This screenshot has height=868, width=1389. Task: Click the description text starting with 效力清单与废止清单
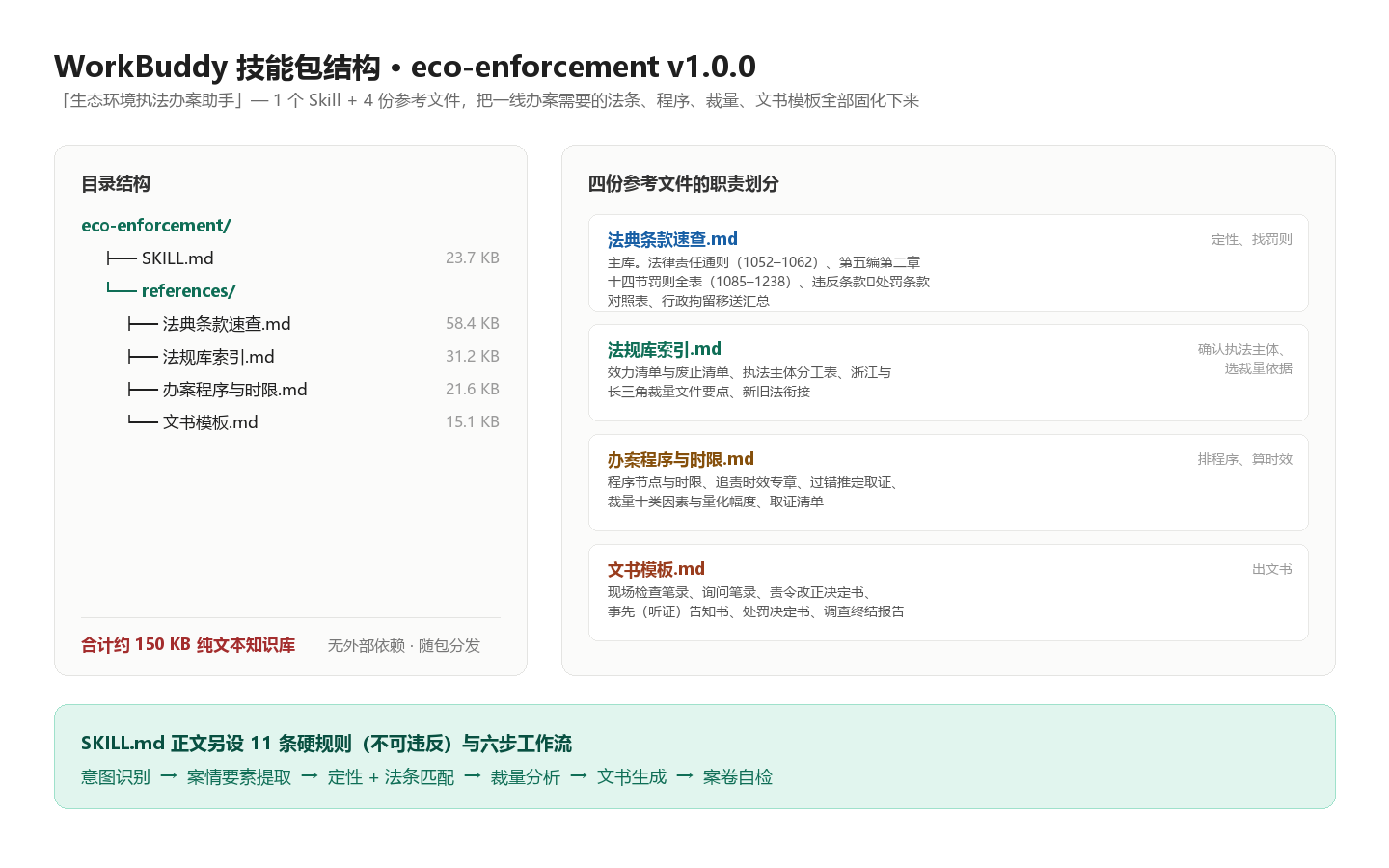[x=749, y=382]
